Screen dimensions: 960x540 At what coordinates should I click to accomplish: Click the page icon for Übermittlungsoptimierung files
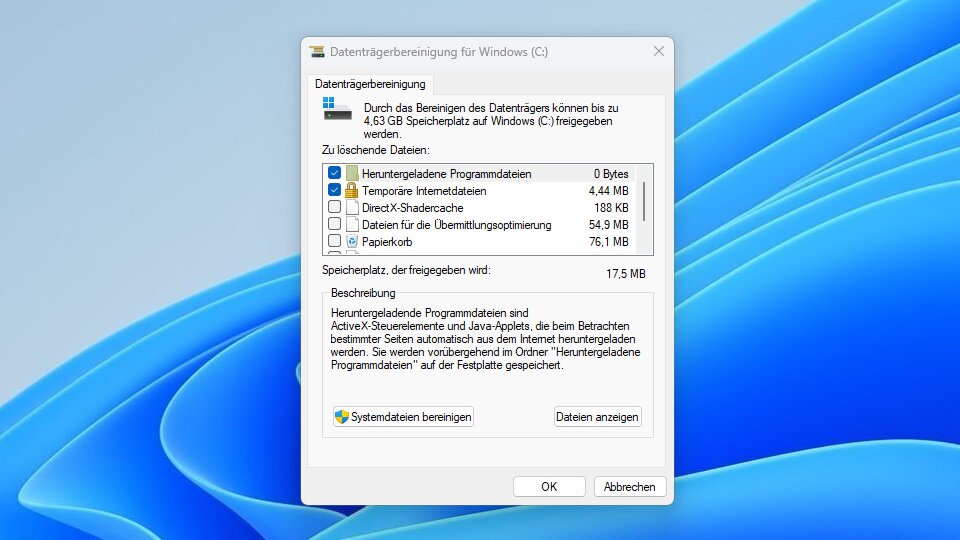click(352, 224)
